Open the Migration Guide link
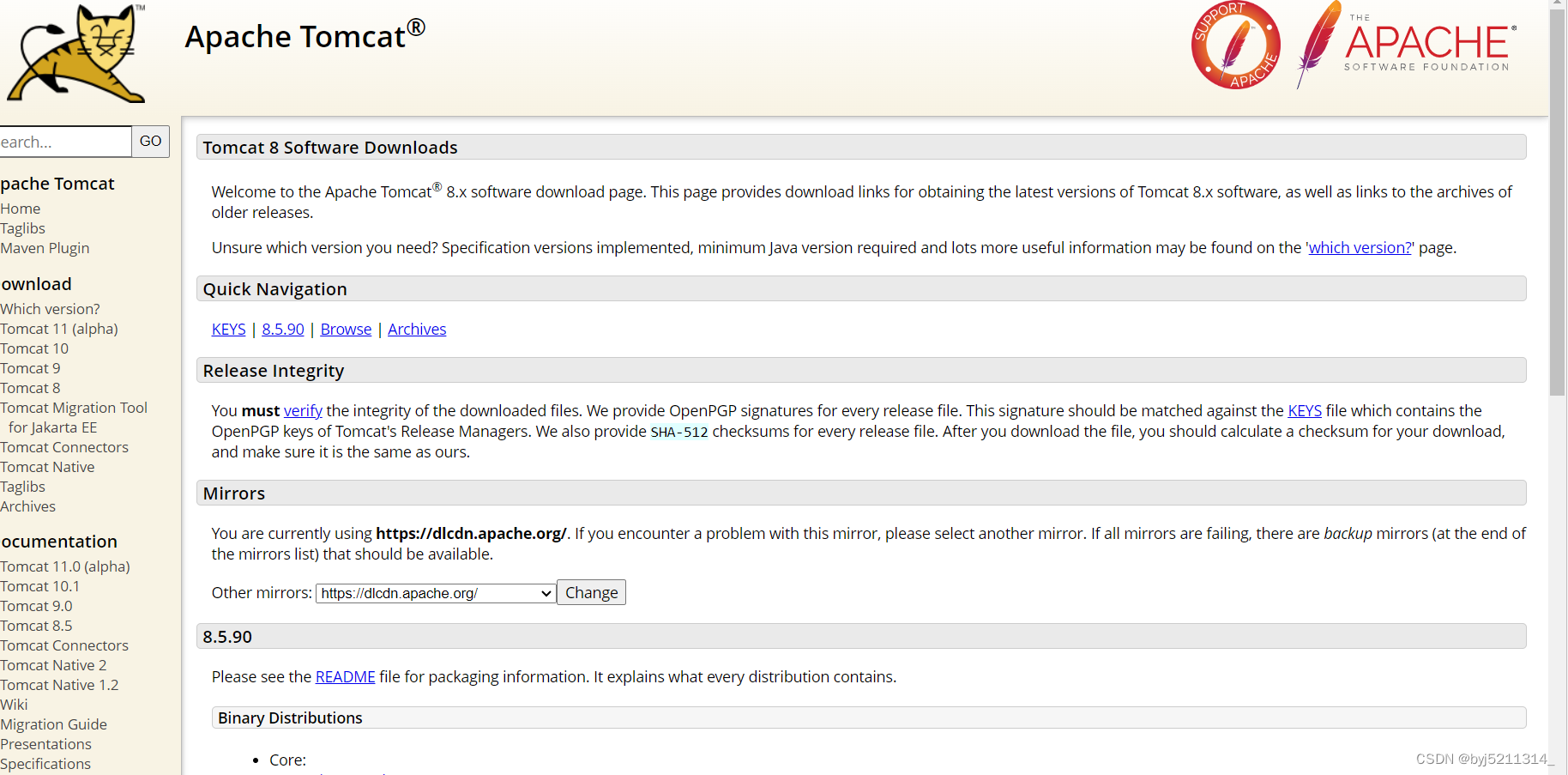The image size is (1568, 775). click(x=53, y=724)
